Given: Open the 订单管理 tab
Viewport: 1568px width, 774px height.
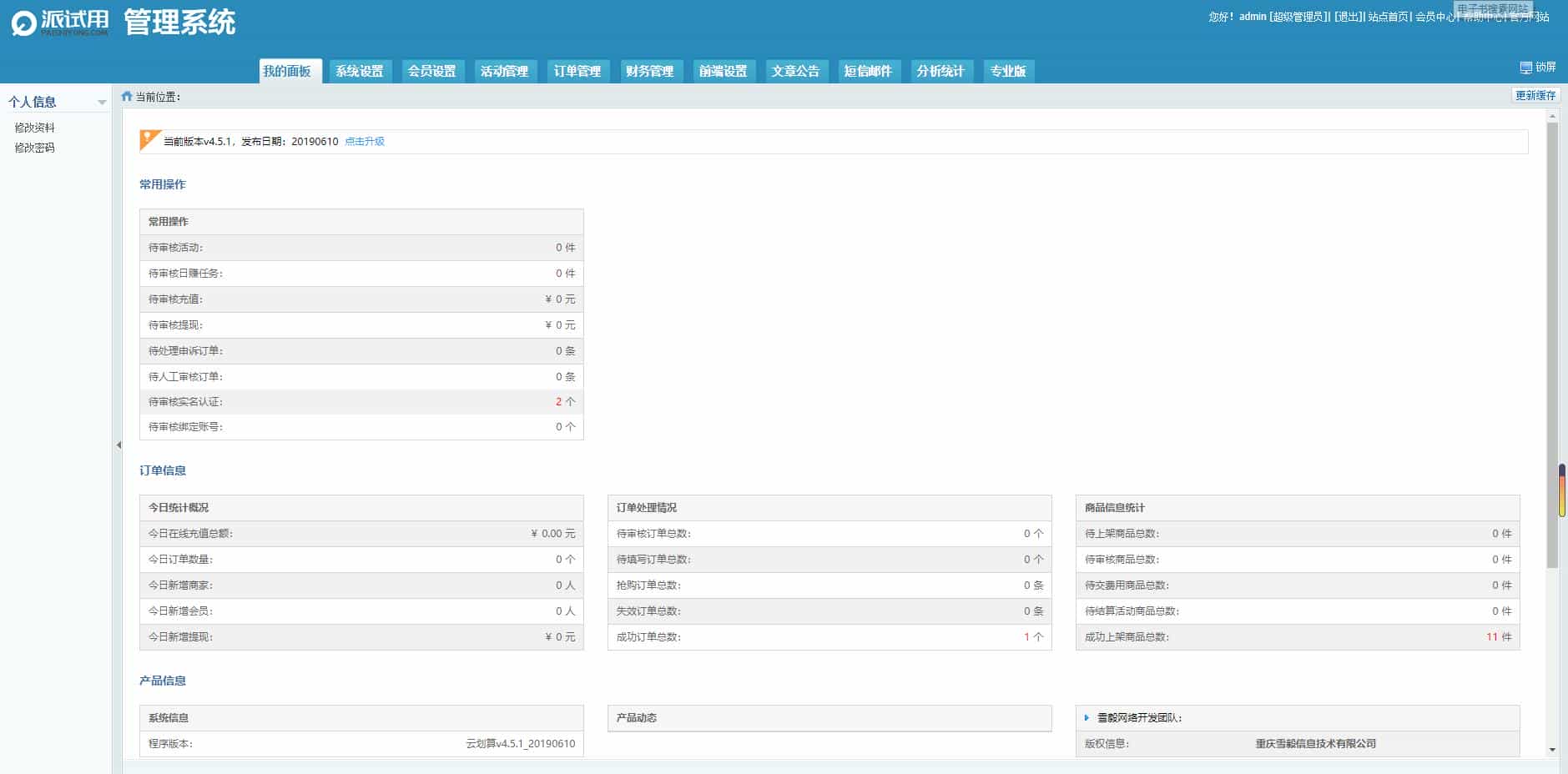Looking at the screenshot, I should (x=577, y=72).
